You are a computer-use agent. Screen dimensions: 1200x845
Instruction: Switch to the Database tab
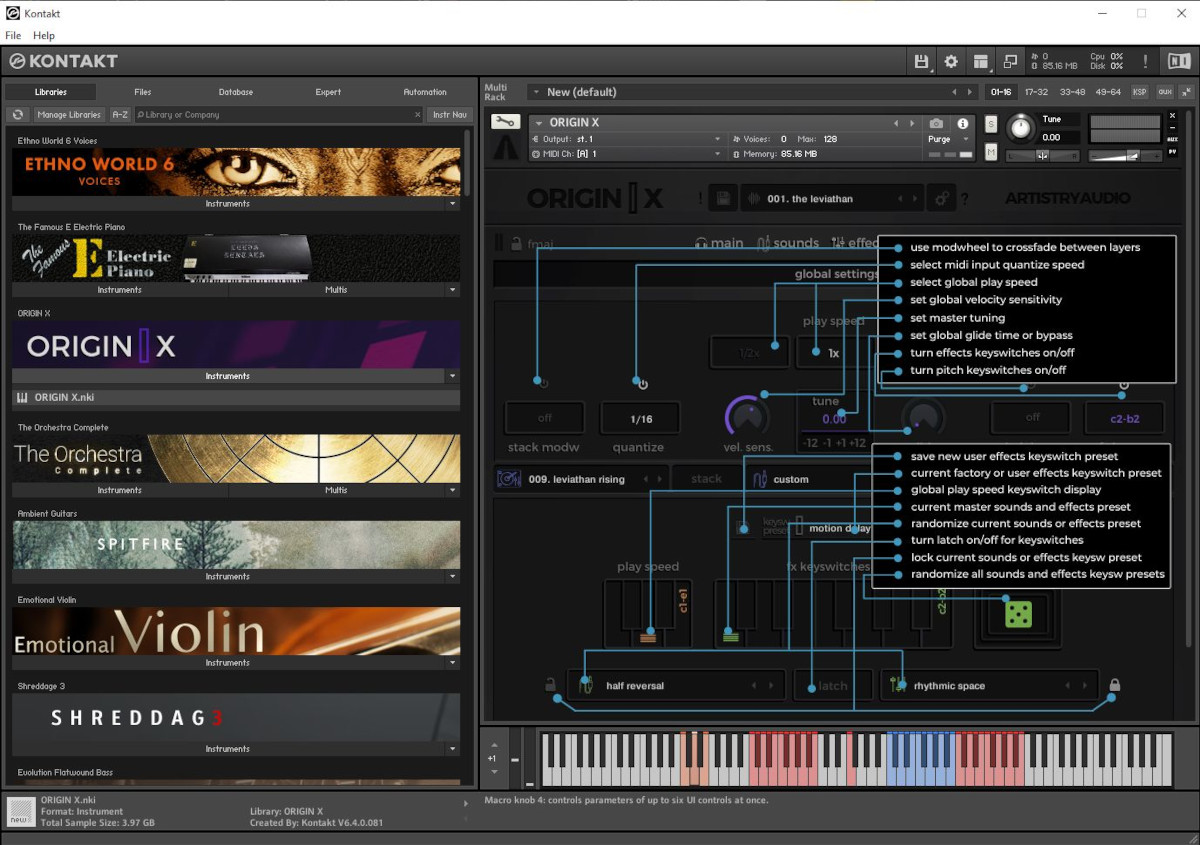point(236,92)
